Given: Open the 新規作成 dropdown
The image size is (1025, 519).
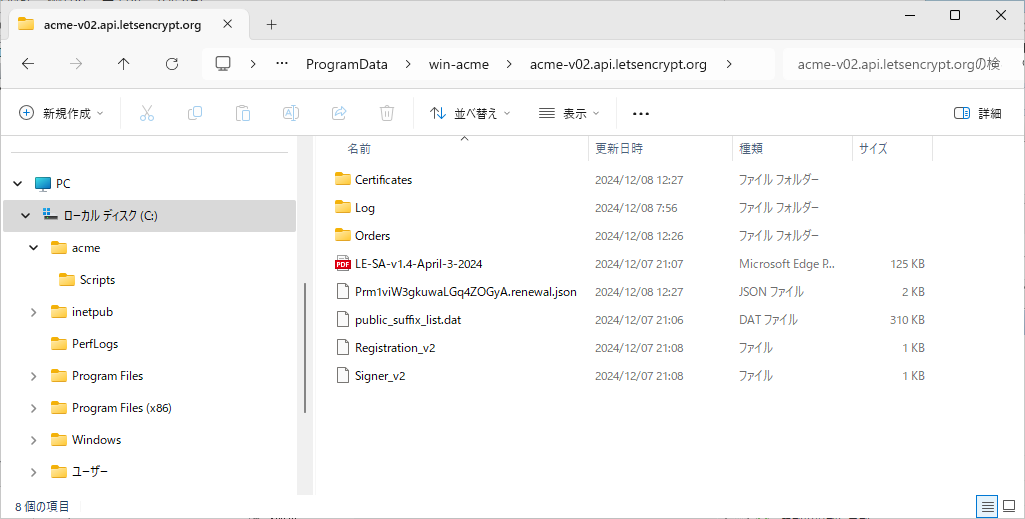Looking at the screenshot, I should click(61, 113).
